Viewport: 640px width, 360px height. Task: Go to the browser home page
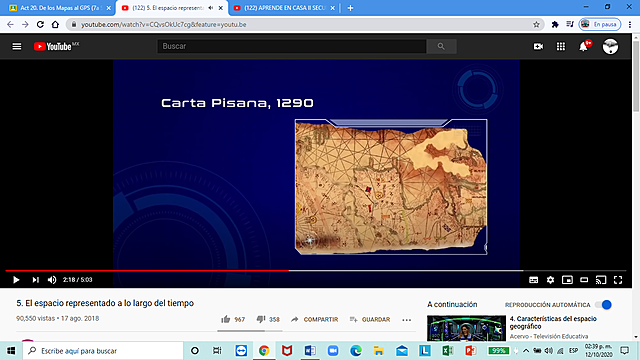[55, 24]
